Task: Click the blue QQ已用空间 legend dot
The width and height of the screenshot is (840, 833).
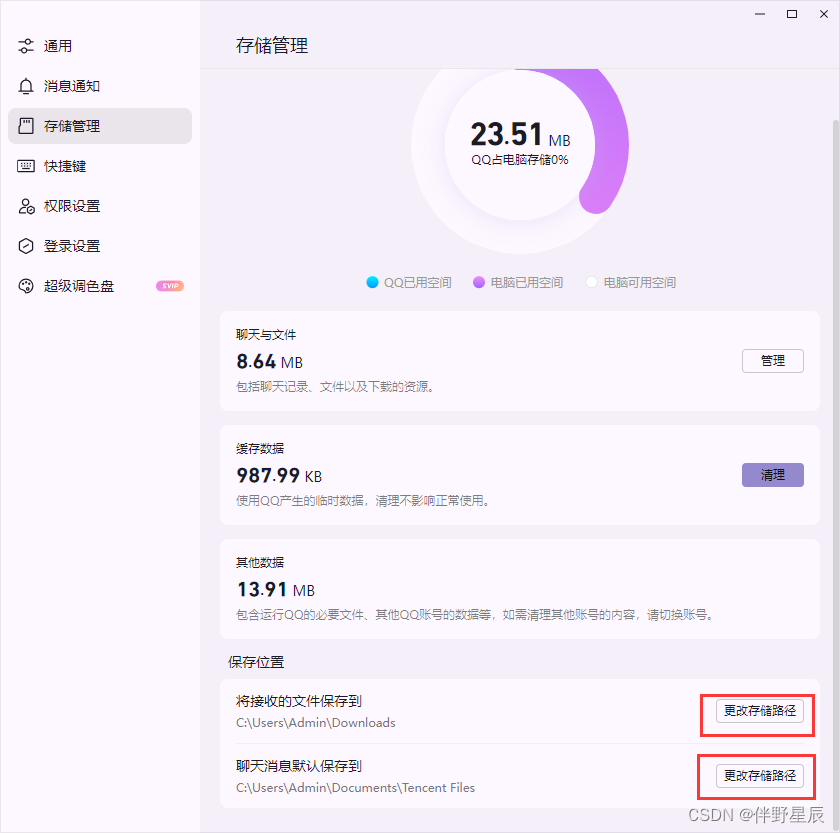Action: pos(372,282)
